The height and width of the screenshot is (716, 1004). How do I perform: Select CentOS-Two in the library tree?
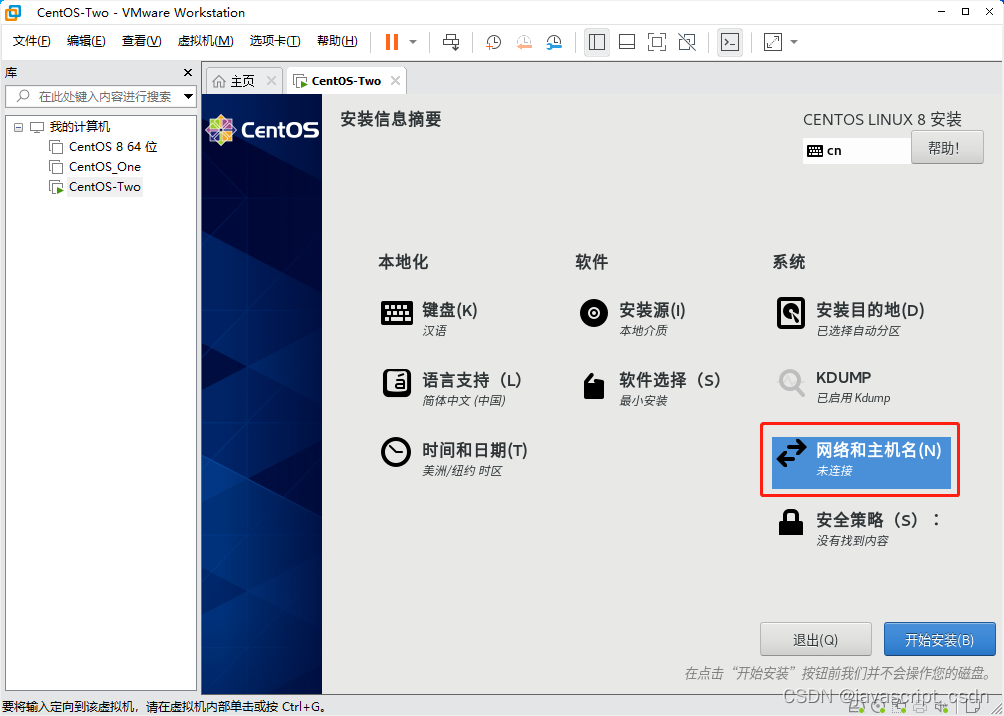(x=104, y=187)
